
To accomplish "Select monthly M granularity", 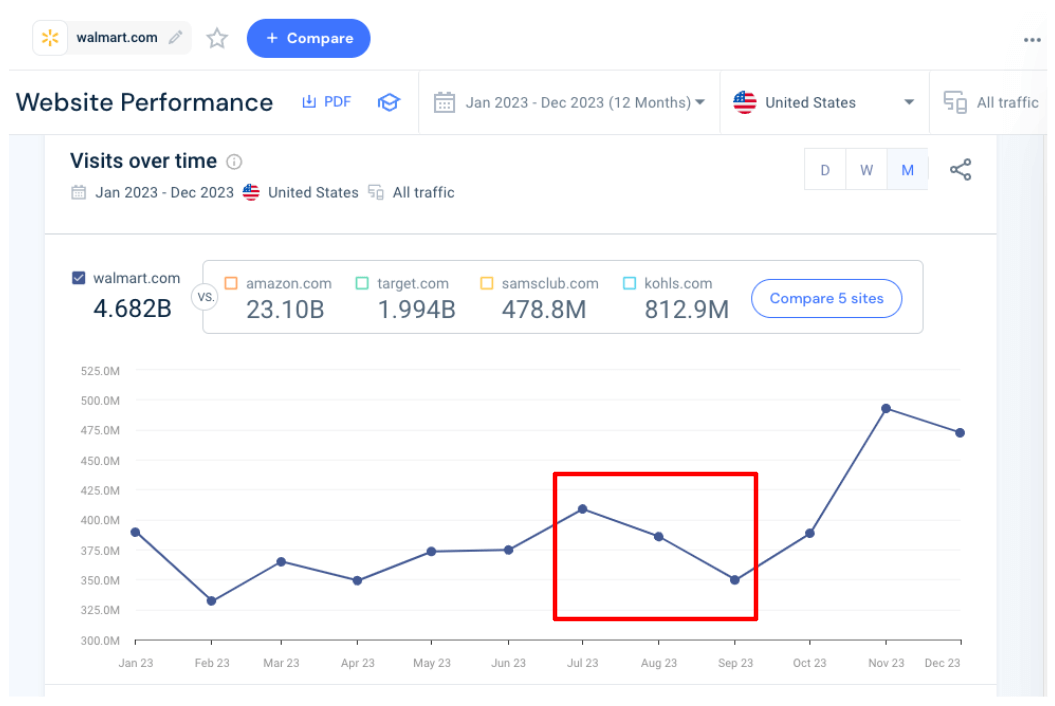I will point(908,170).
